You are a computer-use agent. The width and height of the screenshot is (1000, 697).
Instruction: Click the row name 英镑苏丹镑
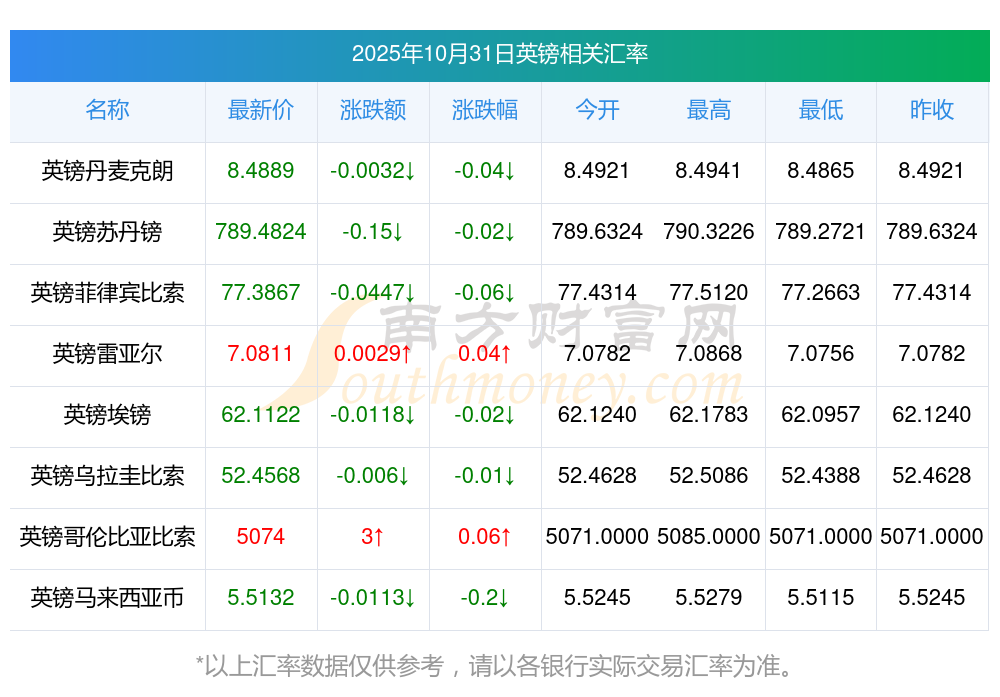pyautogui.click(x=107, y=231)
